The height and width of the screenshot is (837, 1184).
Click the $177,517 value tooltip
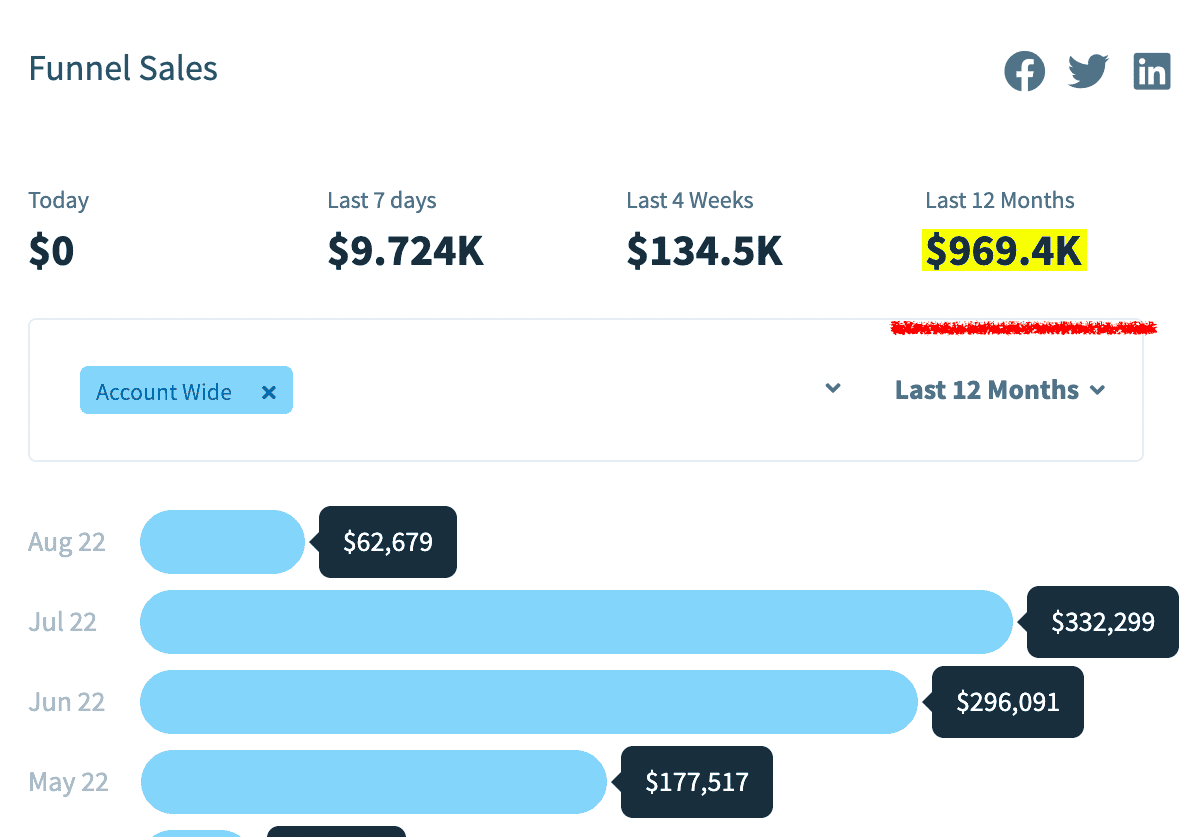click(697, 782)
